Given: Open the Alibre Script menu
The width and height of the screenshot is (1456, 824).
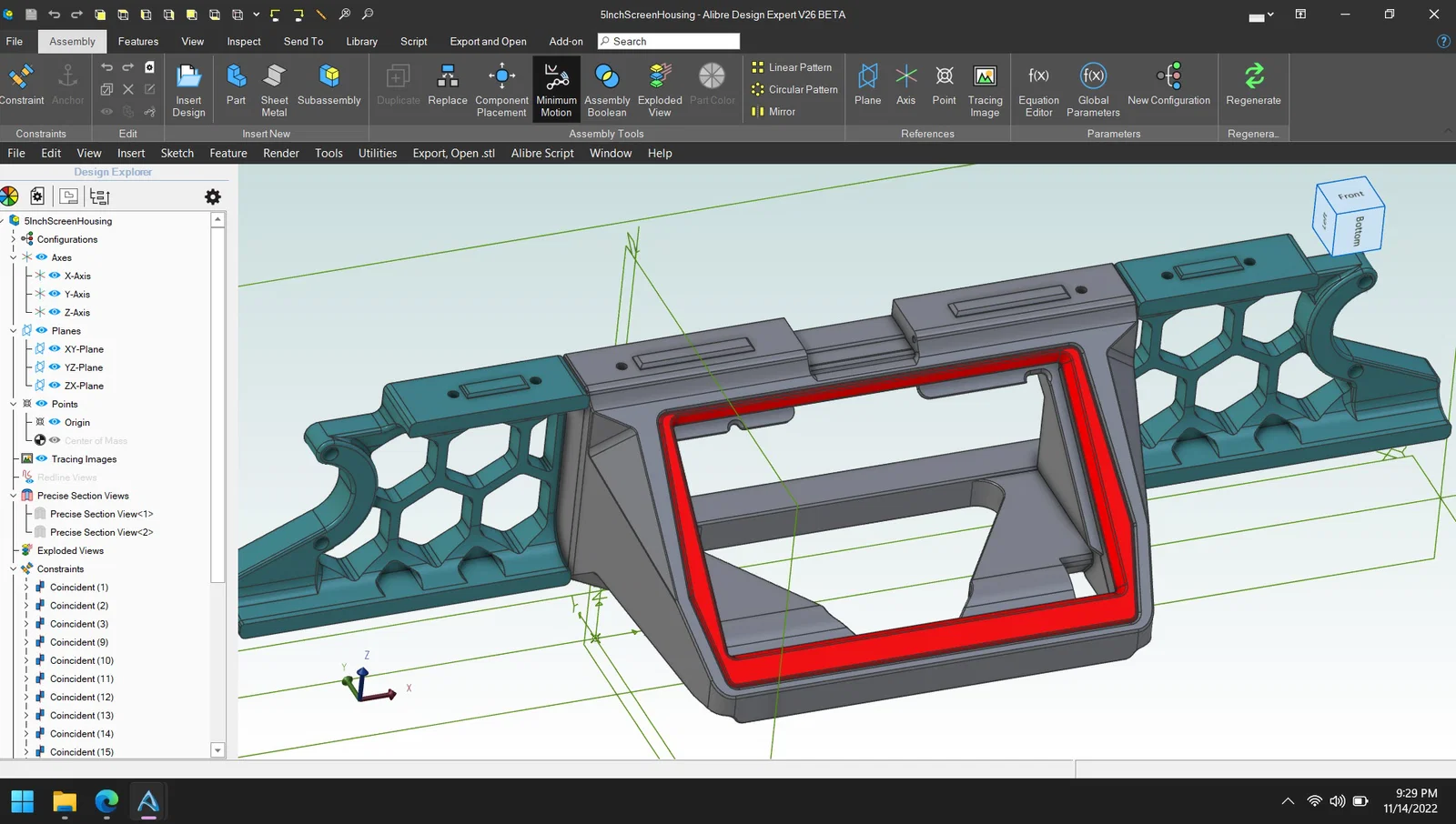Looking at the screenshot, I should [542, 154].
